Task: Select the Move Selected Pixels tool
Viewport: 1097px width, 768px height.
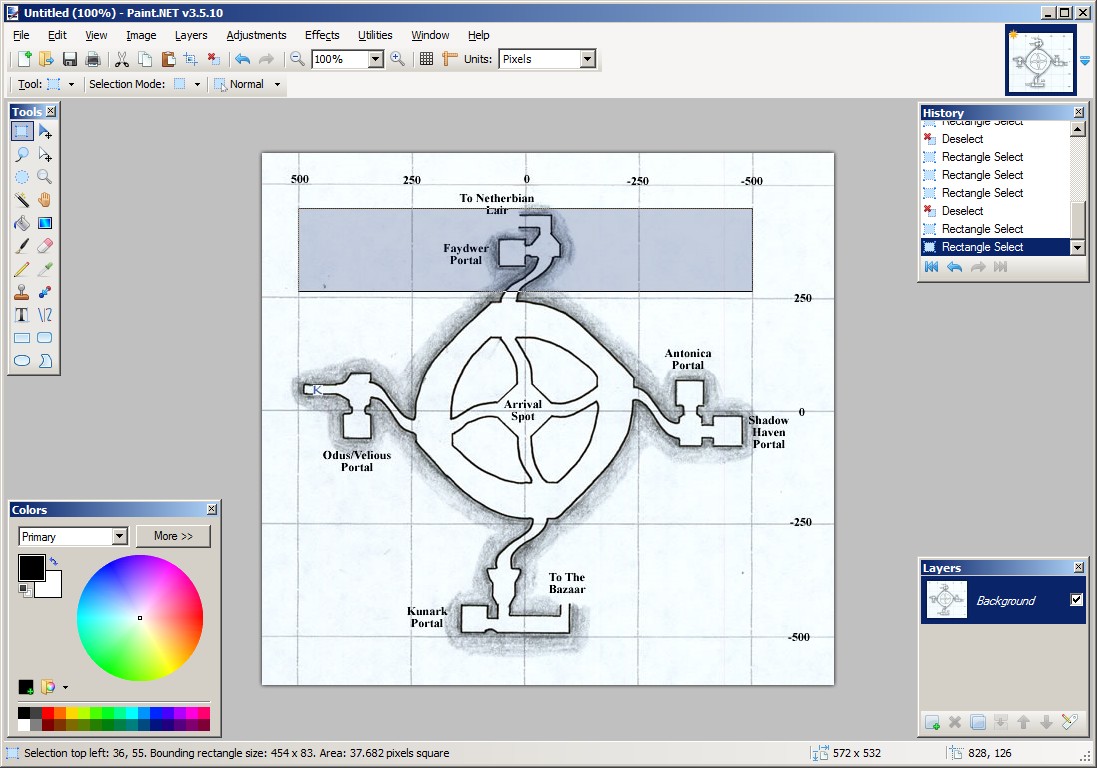Action: click(x=45, y=131)
